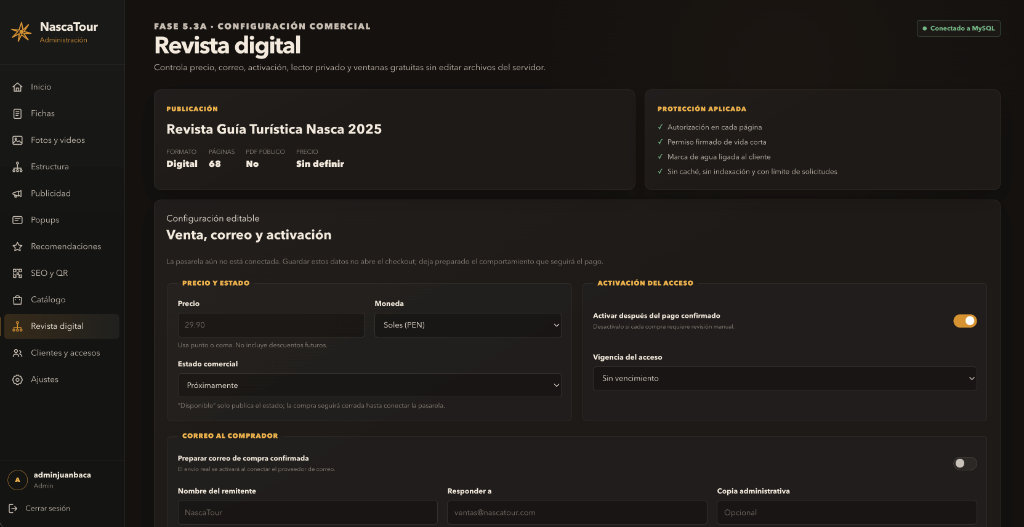The width and height of the screenshot is (1024, 527).
Task: Click the Revista Guía Turística Nasca 2025 title
Action: [274, 129]
